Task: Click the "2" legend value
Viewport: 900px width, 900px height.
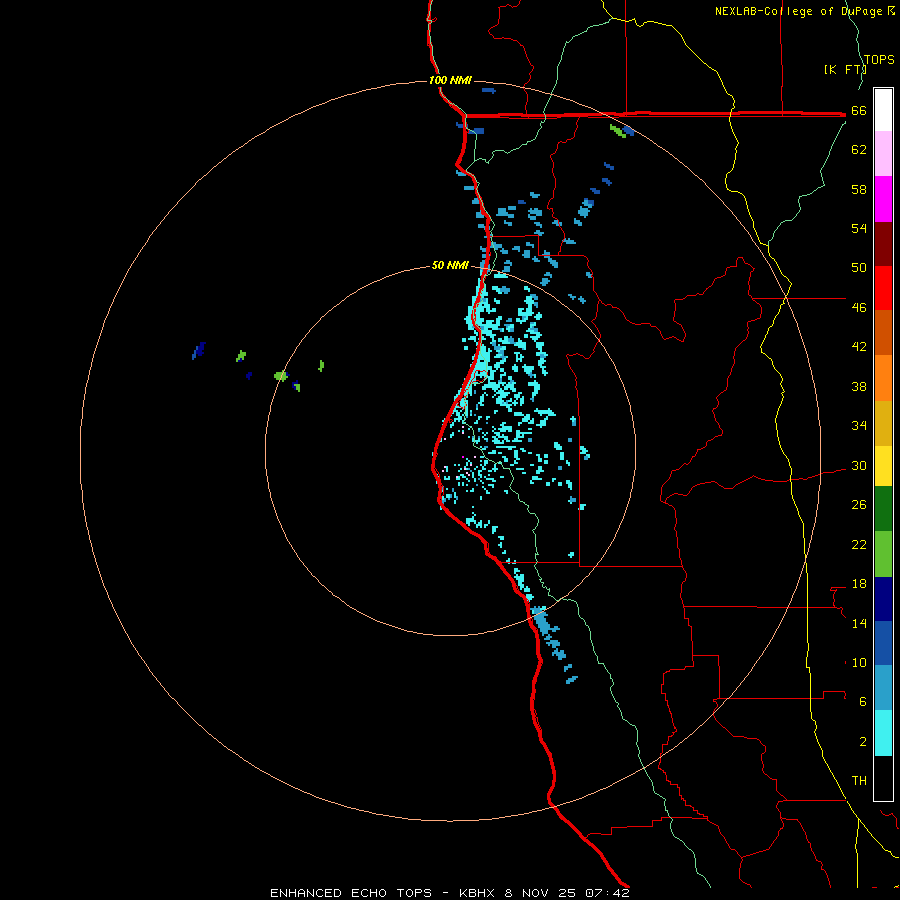Action: point(863,742)
